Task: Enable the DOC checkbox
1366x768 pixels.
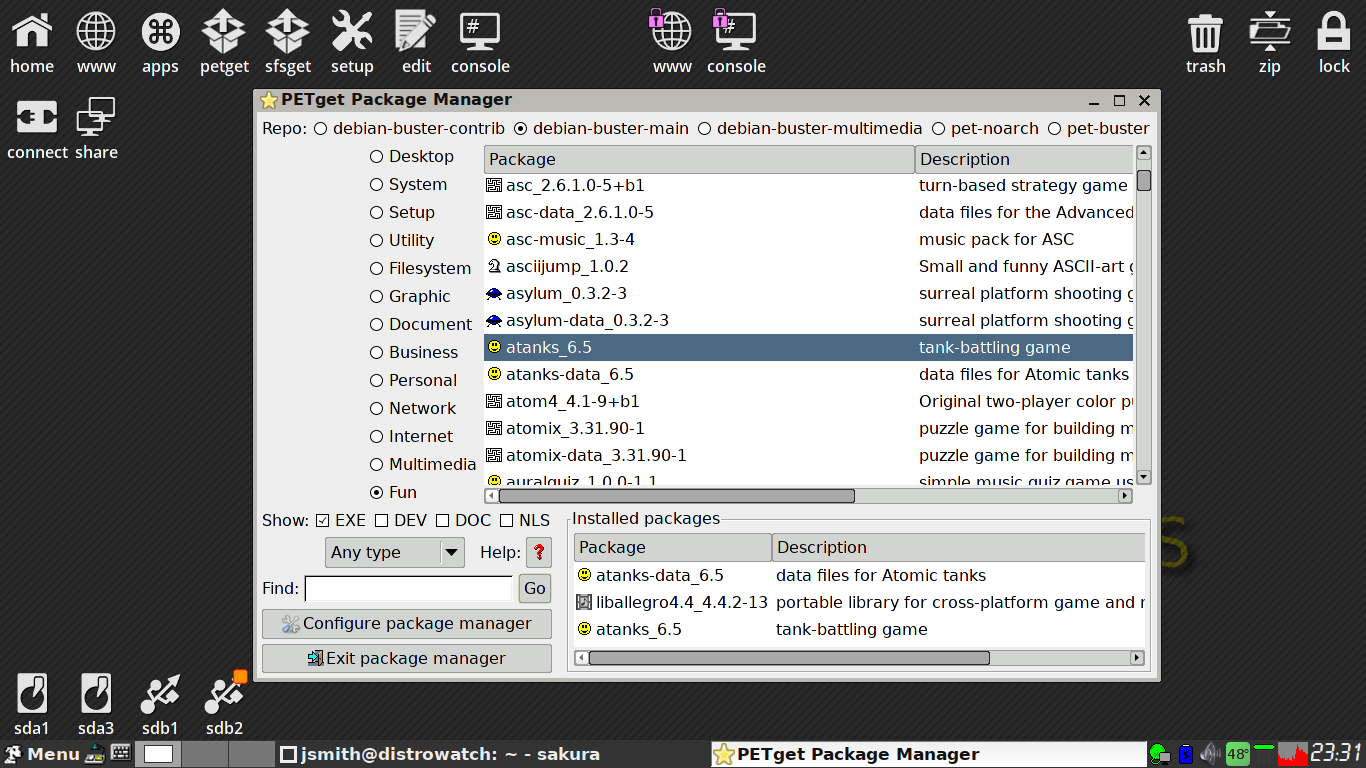Action: click(x=463, y=520)
